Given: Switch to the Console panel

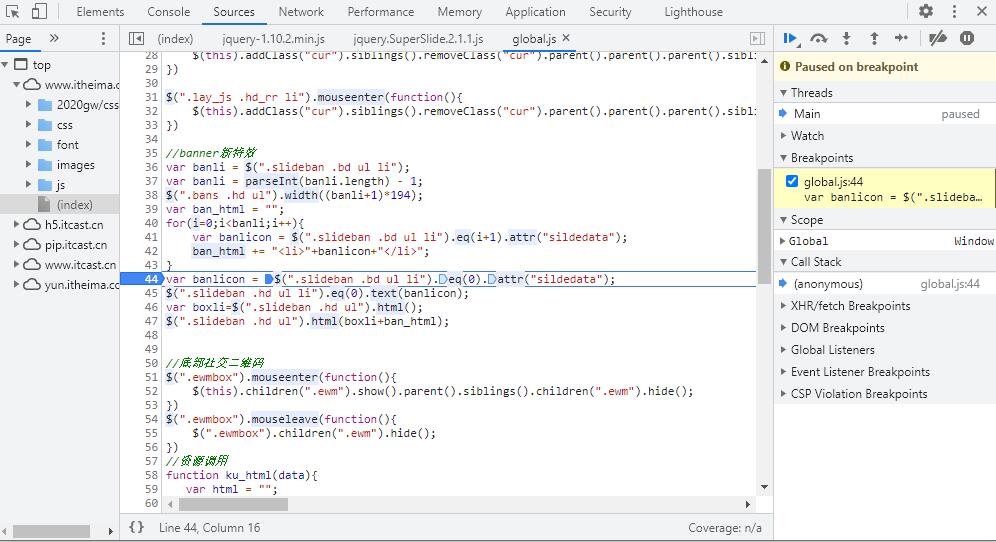Looking at the screenshot, I should 168,12.
